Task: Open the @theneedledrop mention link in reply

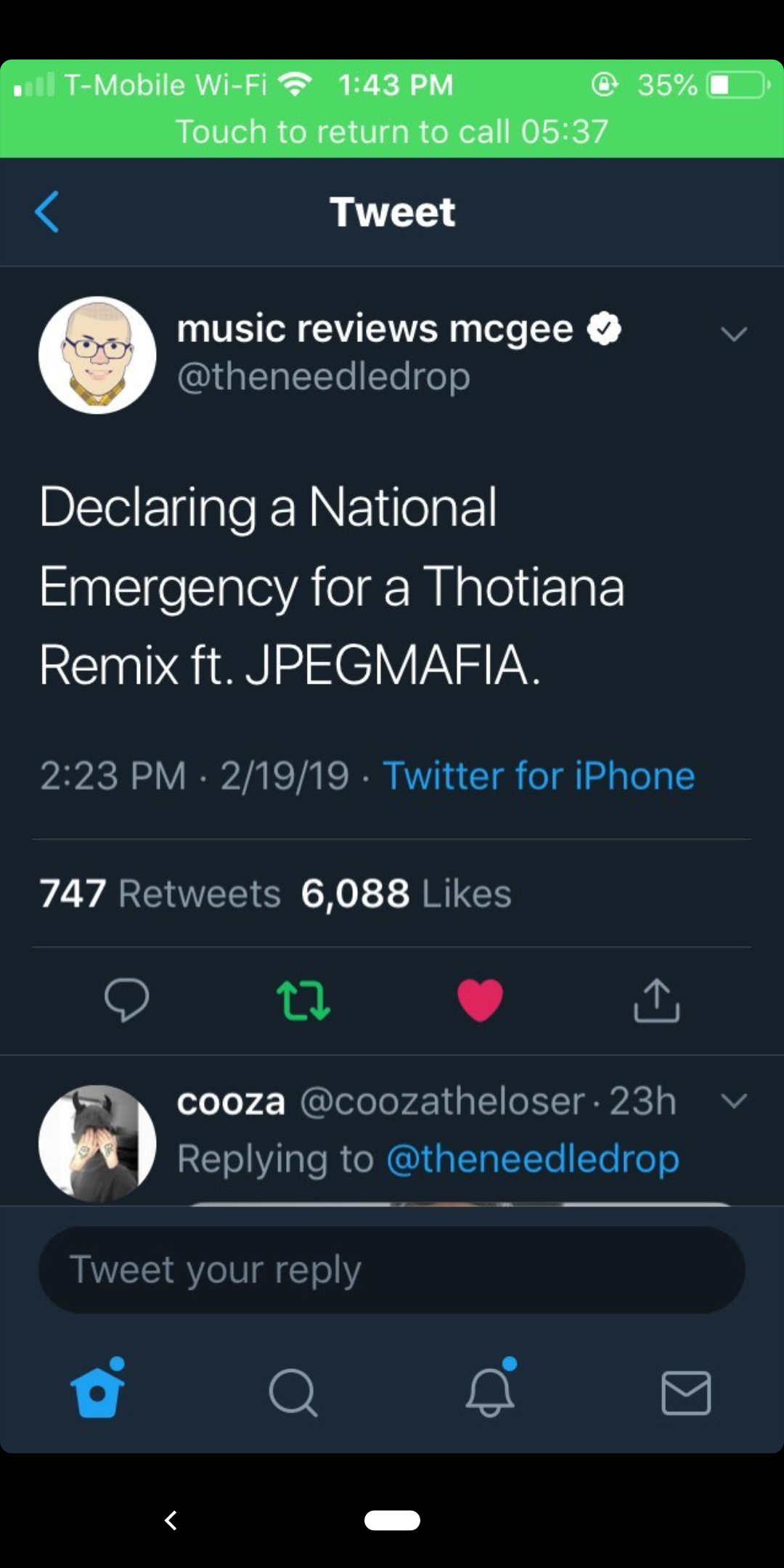Action: 533,1159
